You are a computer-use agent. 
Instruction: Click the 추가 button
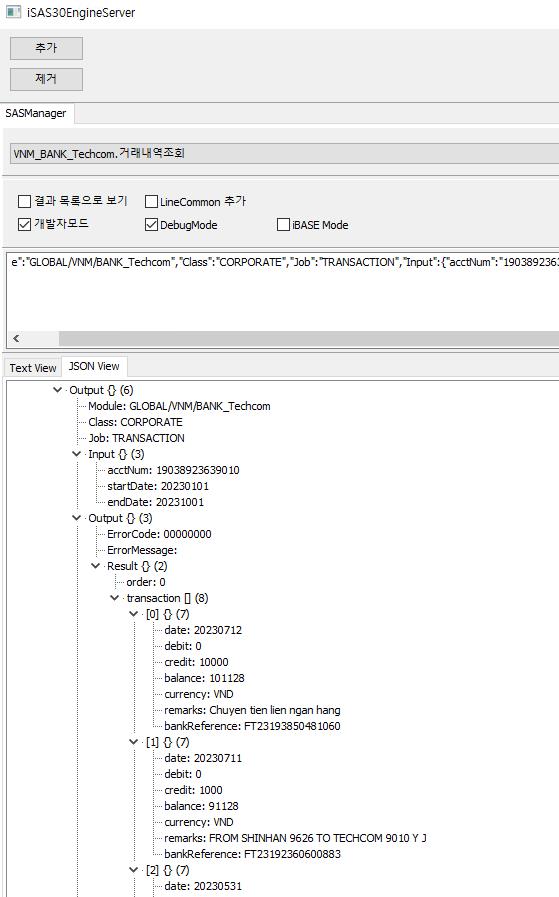46,48
